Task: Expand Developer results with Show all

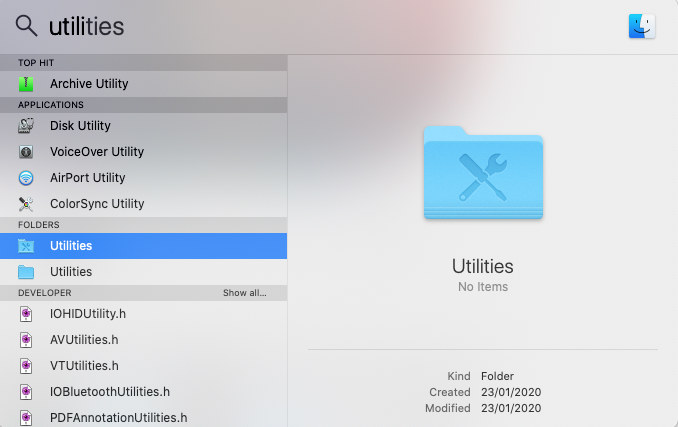Action: tap(244, 293)
